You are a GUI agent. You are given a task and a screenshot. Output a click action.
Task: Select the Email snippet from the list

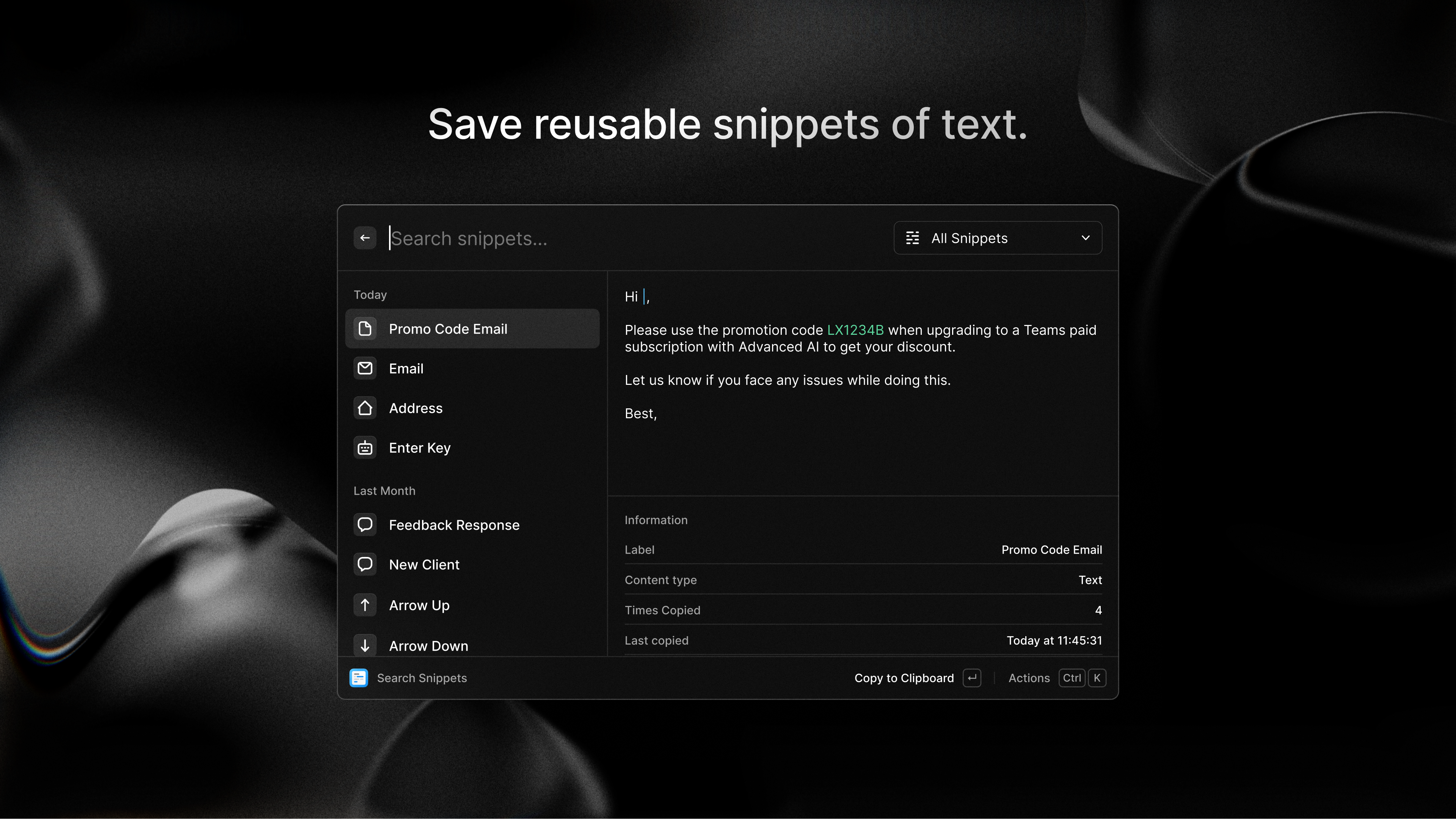point(406,368)
